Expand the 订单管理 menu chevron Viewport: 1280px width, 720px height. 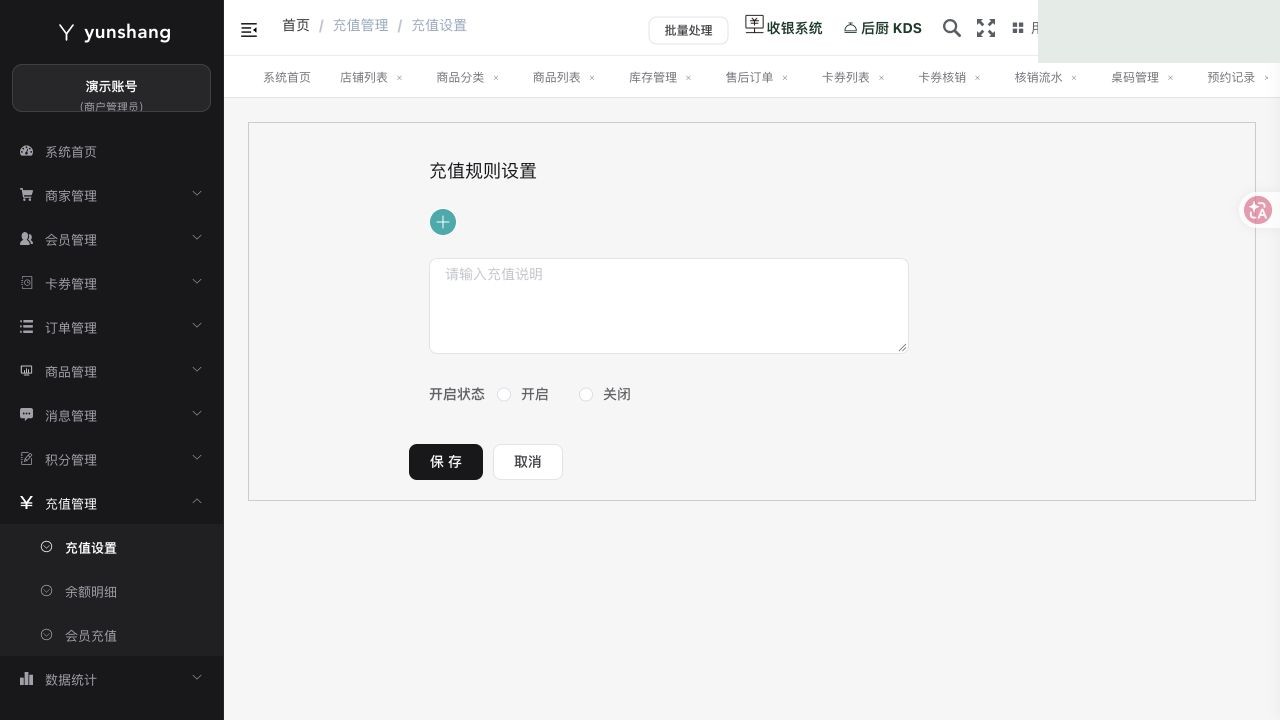tap(197, 326)
